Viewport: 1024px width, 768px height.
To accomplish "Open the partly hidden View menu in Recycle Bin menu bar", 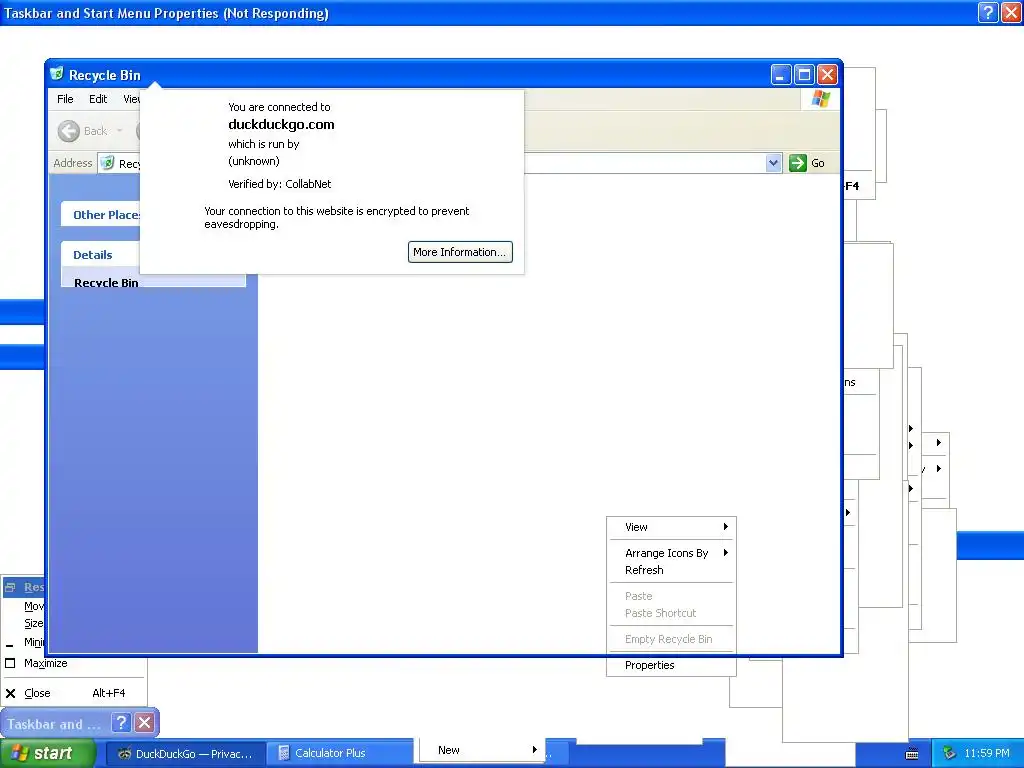I will (131, 99).
